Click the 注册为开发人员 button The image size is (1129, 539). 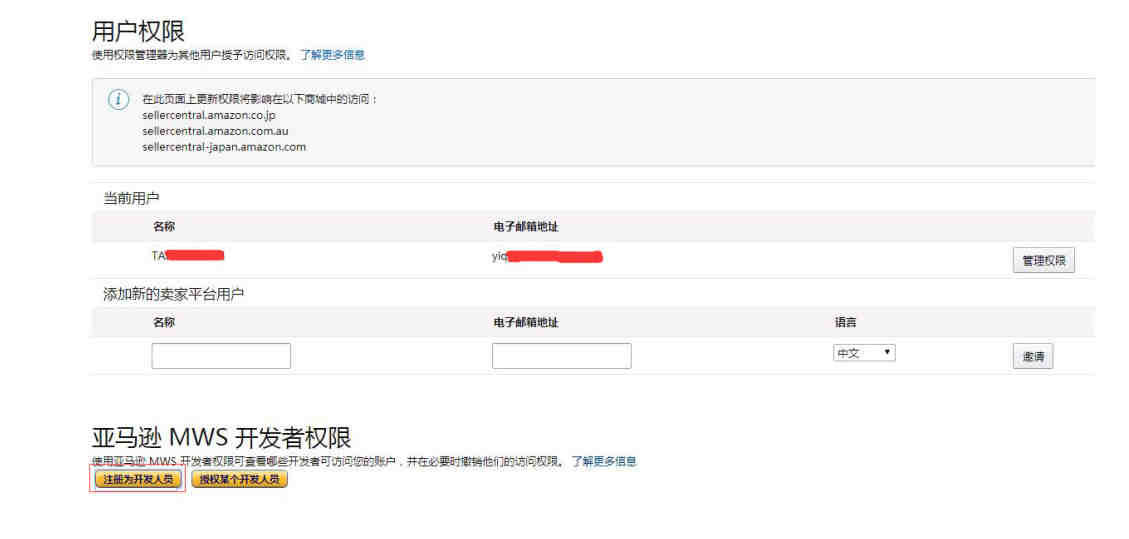click(138, 480)
